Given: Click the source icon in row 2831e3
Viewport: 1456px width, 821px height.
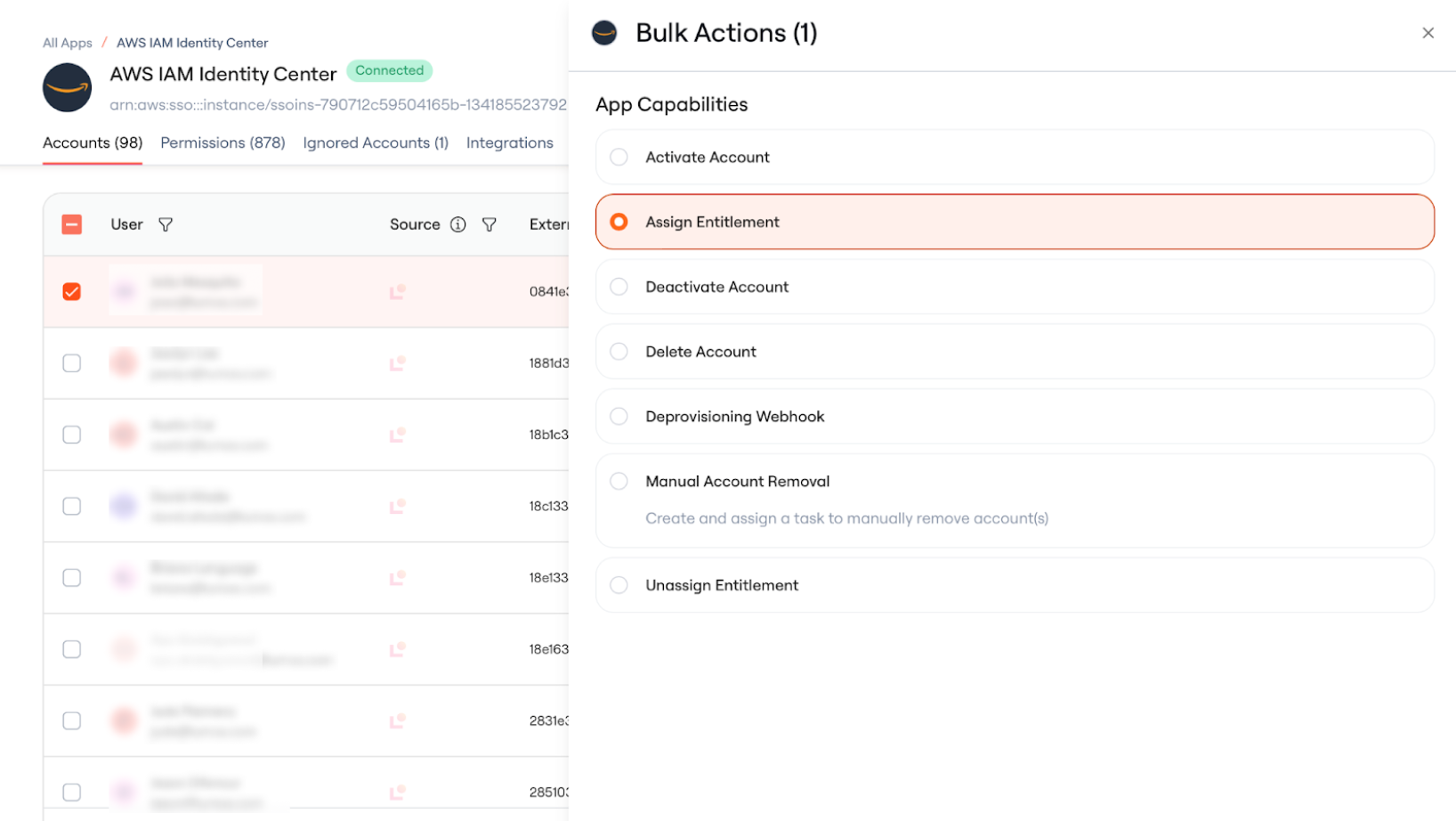Looking at the screenshot, I should click(398, 720).
